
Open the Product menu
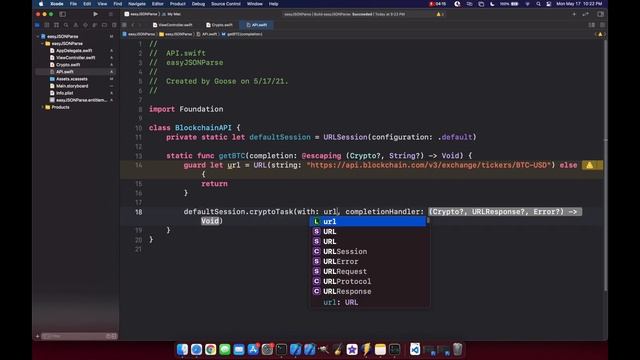pyautogui.click(x=178, y=4)
